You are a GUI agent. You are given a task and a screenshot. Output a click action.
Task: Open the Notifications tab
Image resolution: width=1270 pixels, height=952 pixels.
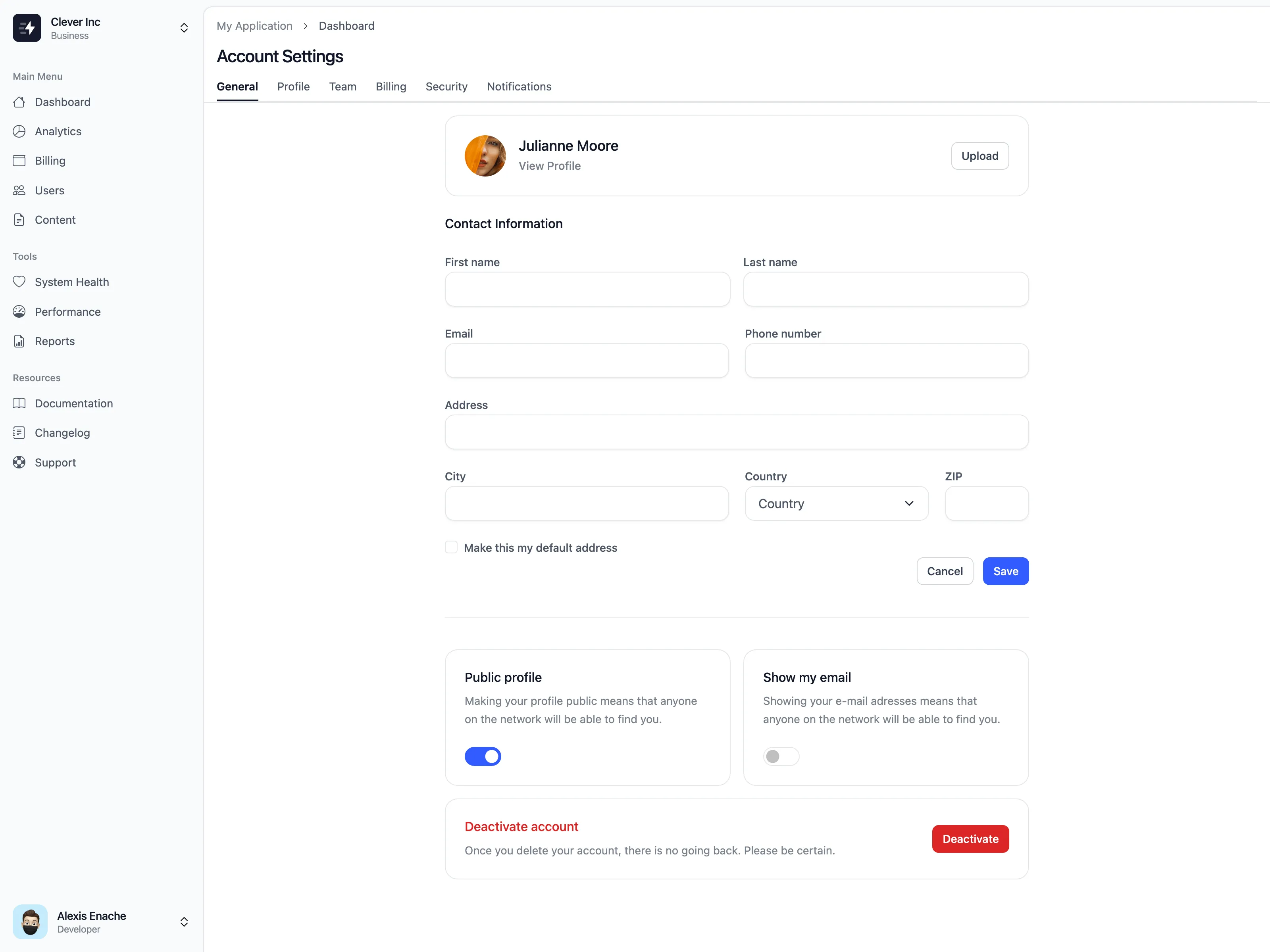pos(518,86)
